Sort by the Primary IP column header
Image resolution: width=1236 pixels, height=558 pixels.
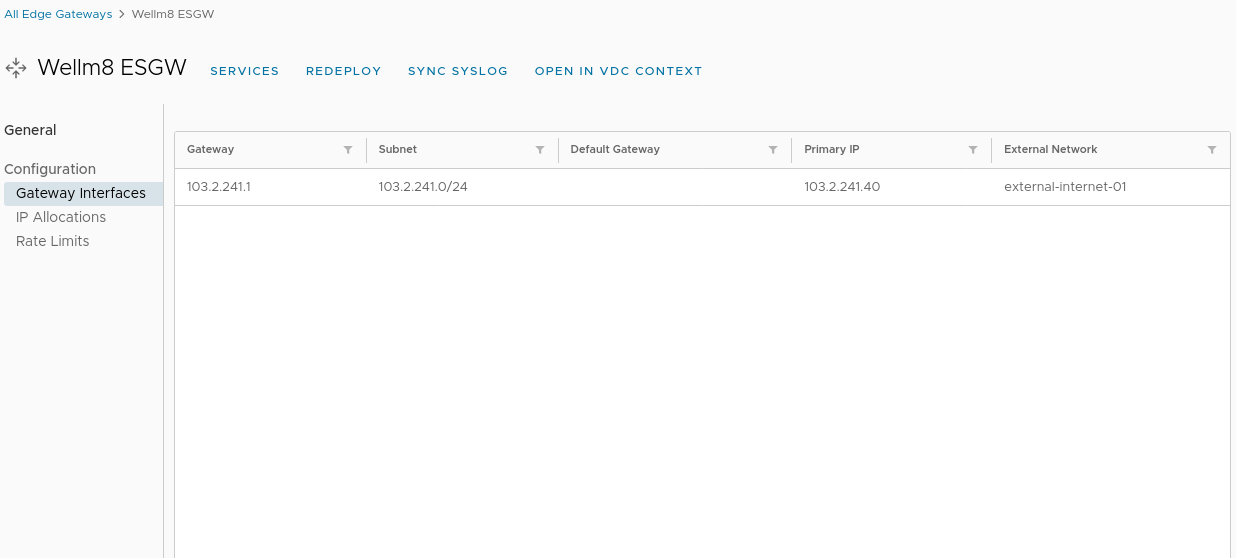pos(832,149)
